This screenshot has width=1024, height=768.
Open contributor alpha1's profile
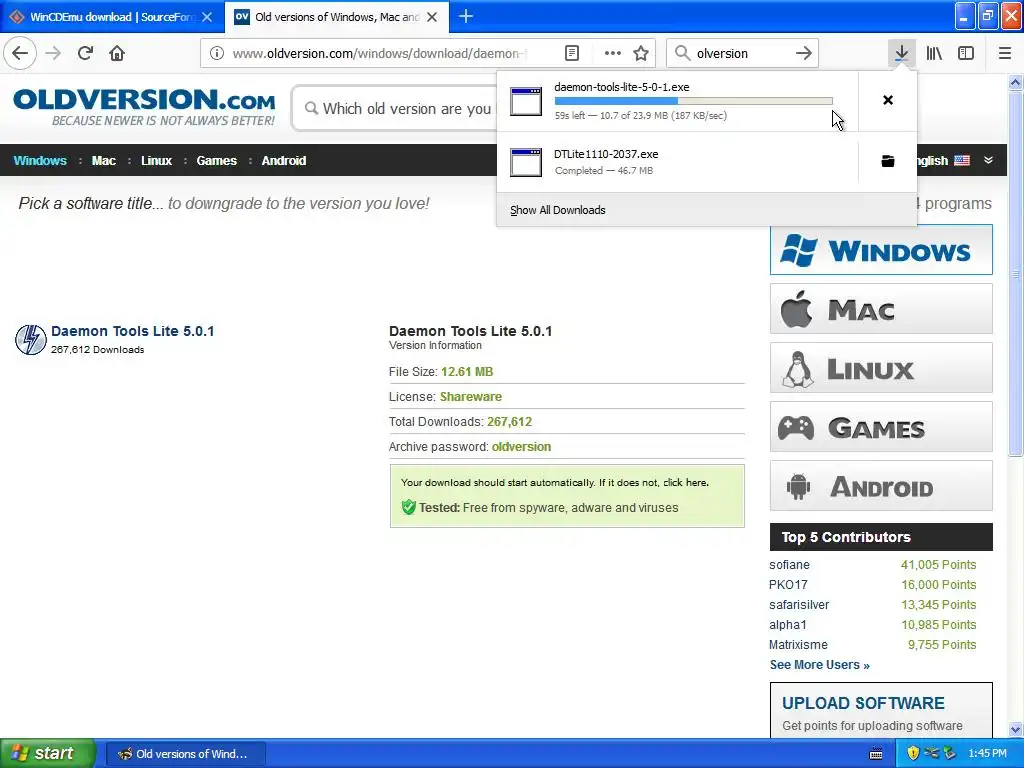click(x=788, y=625)
